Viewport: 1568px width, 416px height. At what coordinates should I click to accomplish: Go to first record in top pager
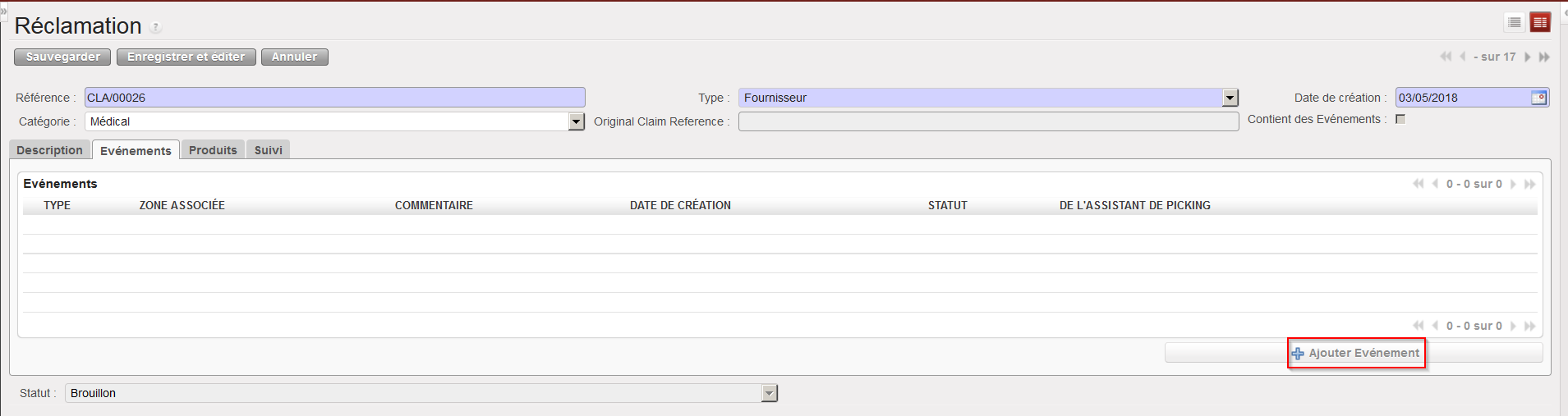(x=1446, y=57)
